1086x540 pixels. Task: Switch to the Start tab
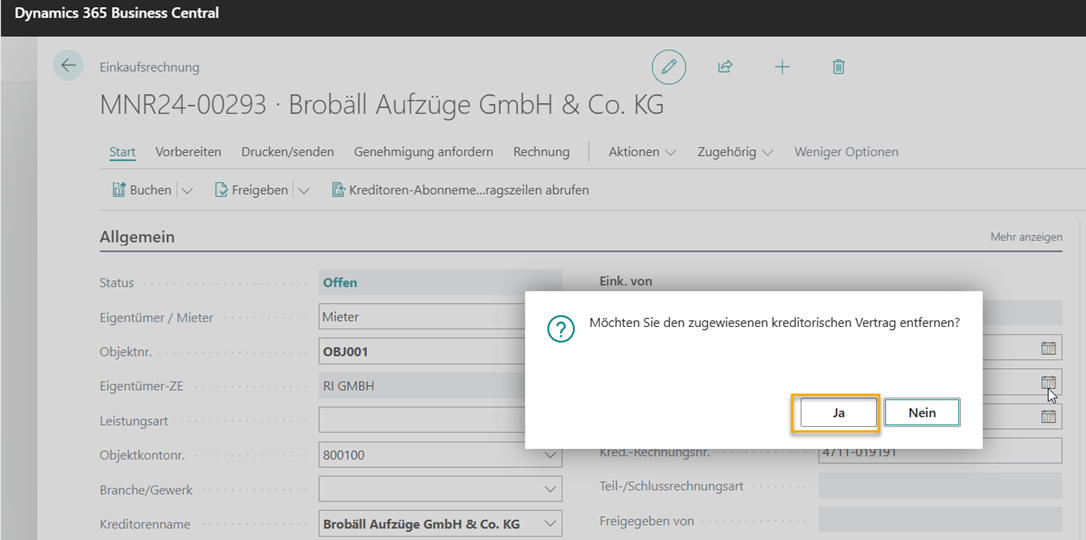[123, 152]
